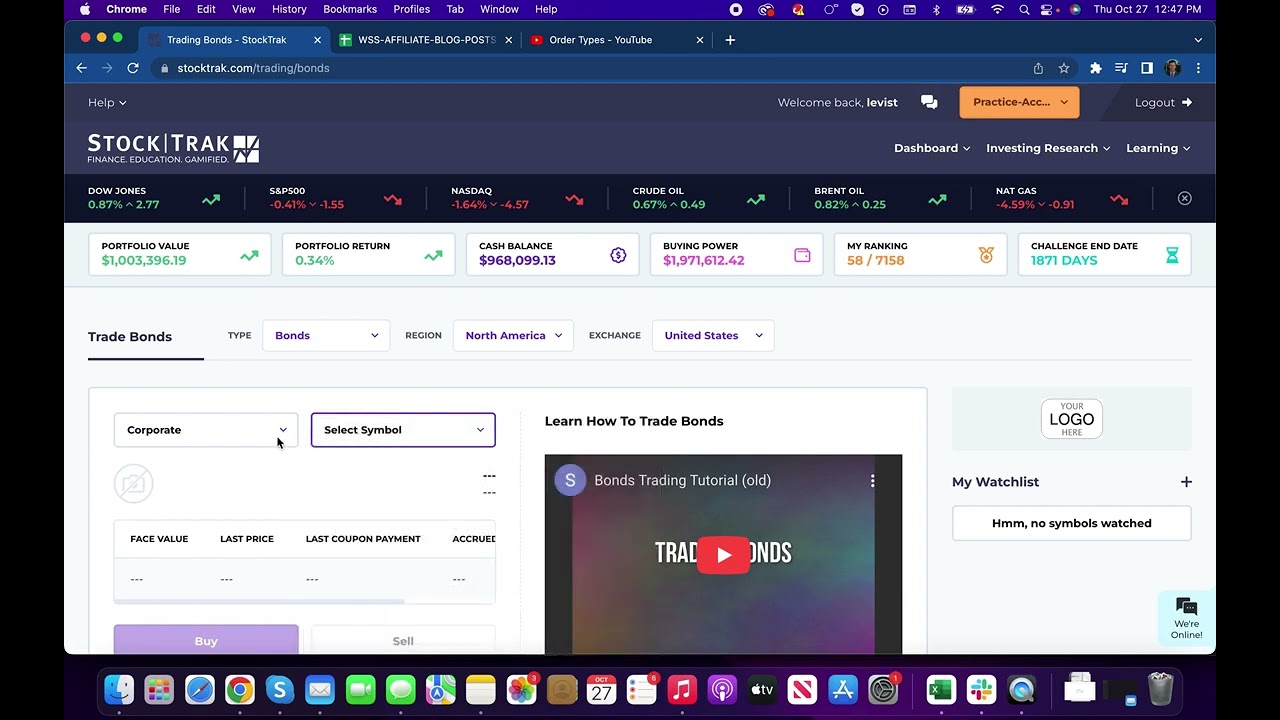Click the Buying Power wallet icon
Image resolution: width=1280 pixels, height=720 pixels.
click(x=802, y=255)
